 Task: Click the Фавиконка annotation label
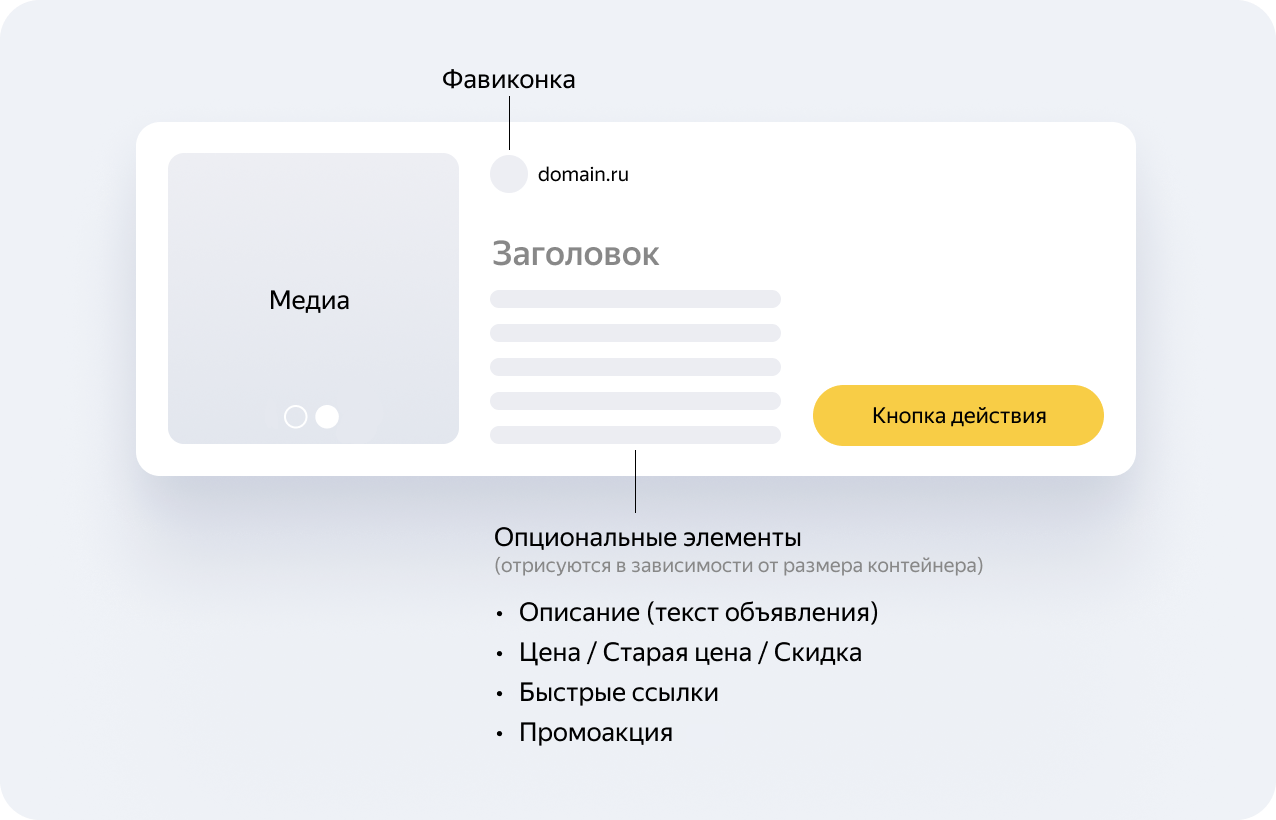[x=508, y=80]
